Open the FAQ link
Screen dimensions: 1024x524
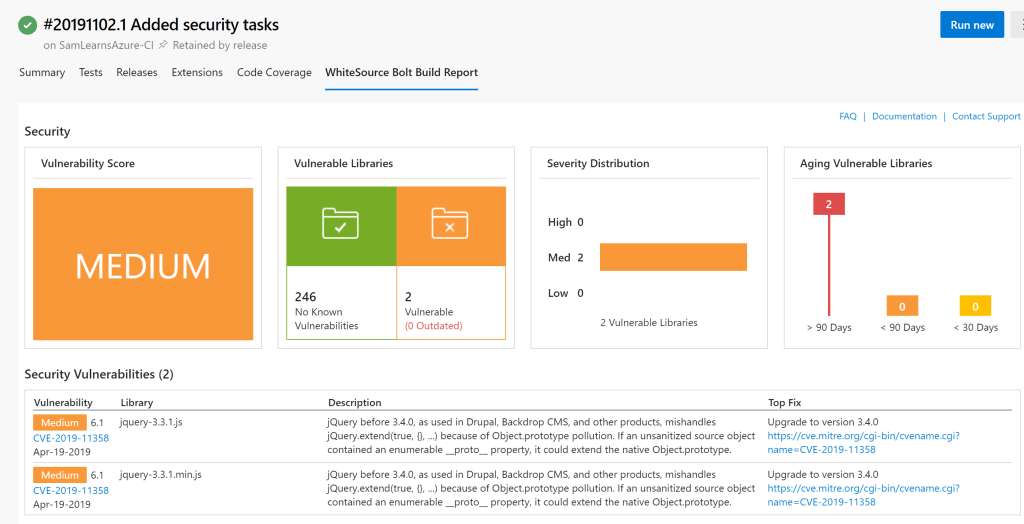click(x=848, y=117)
